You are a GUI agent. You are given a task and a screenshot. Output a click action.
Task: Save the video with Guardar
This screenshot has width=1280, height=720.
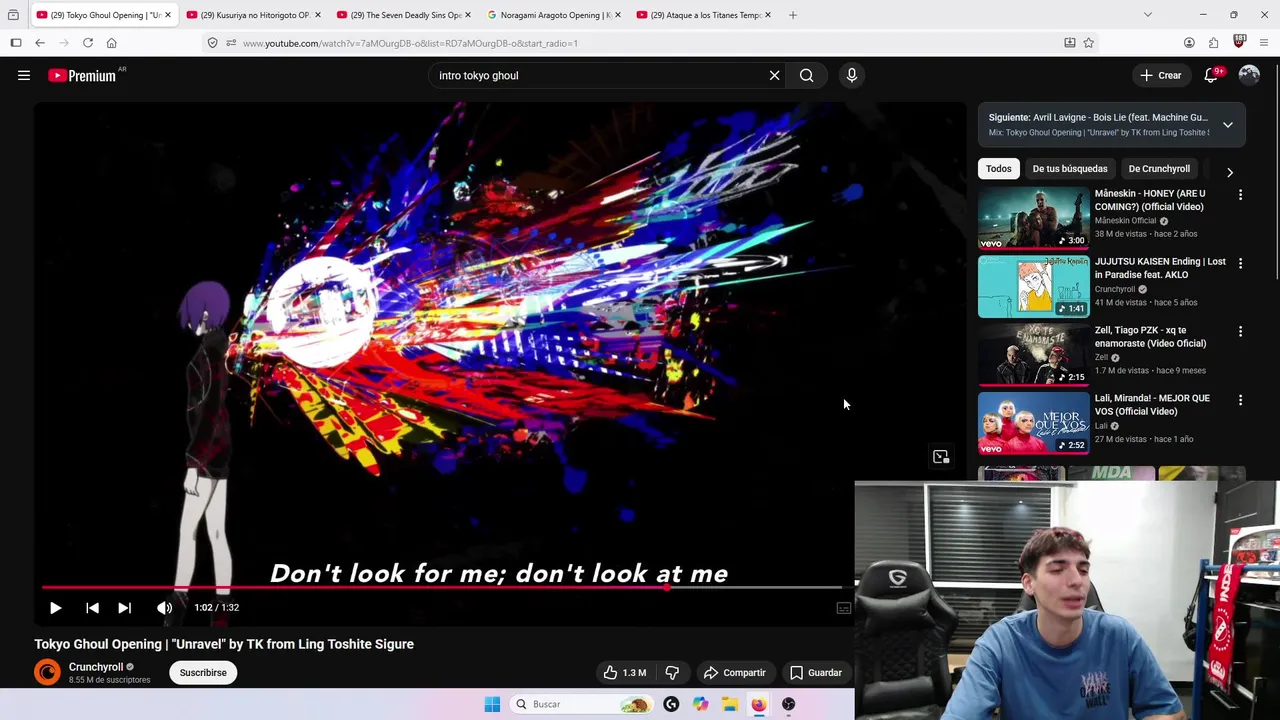pyautogui.click(x=815, y=673)
